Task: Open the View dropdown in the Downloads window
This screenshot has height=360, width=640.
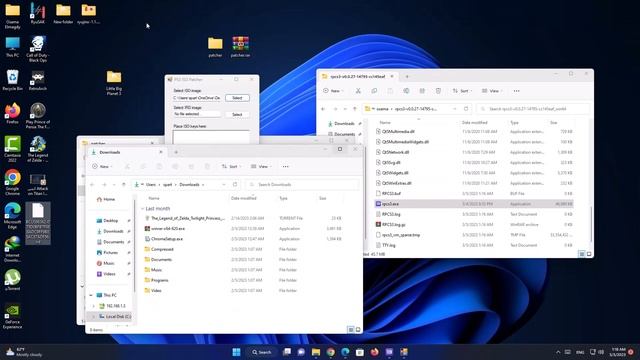Action: 260,167
